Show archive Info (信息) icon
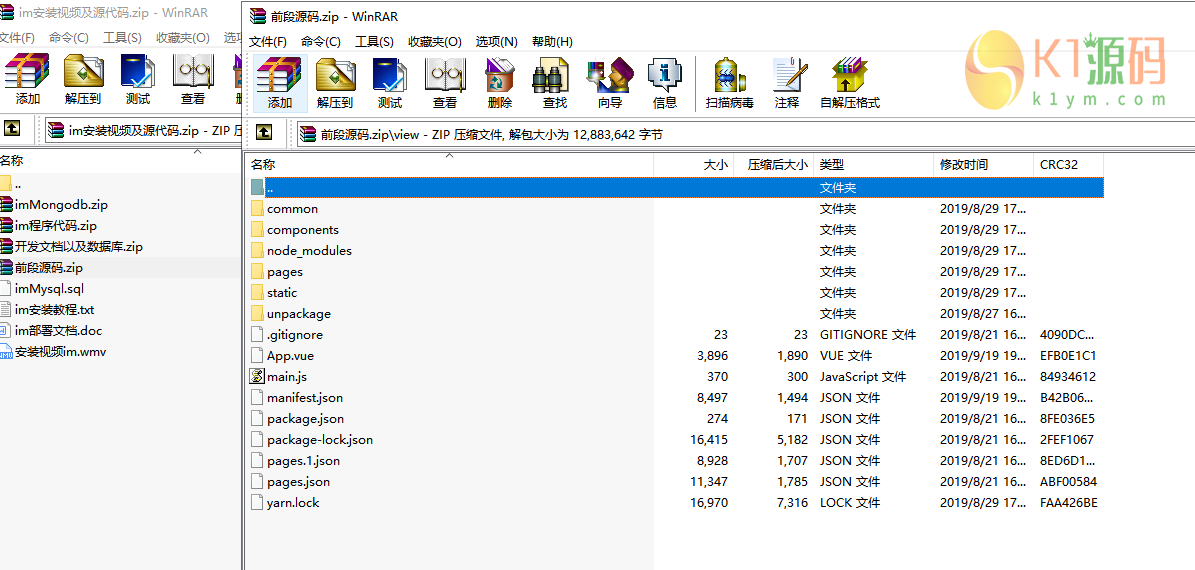This screenshot has height=570, width=1195. point(664,82)
